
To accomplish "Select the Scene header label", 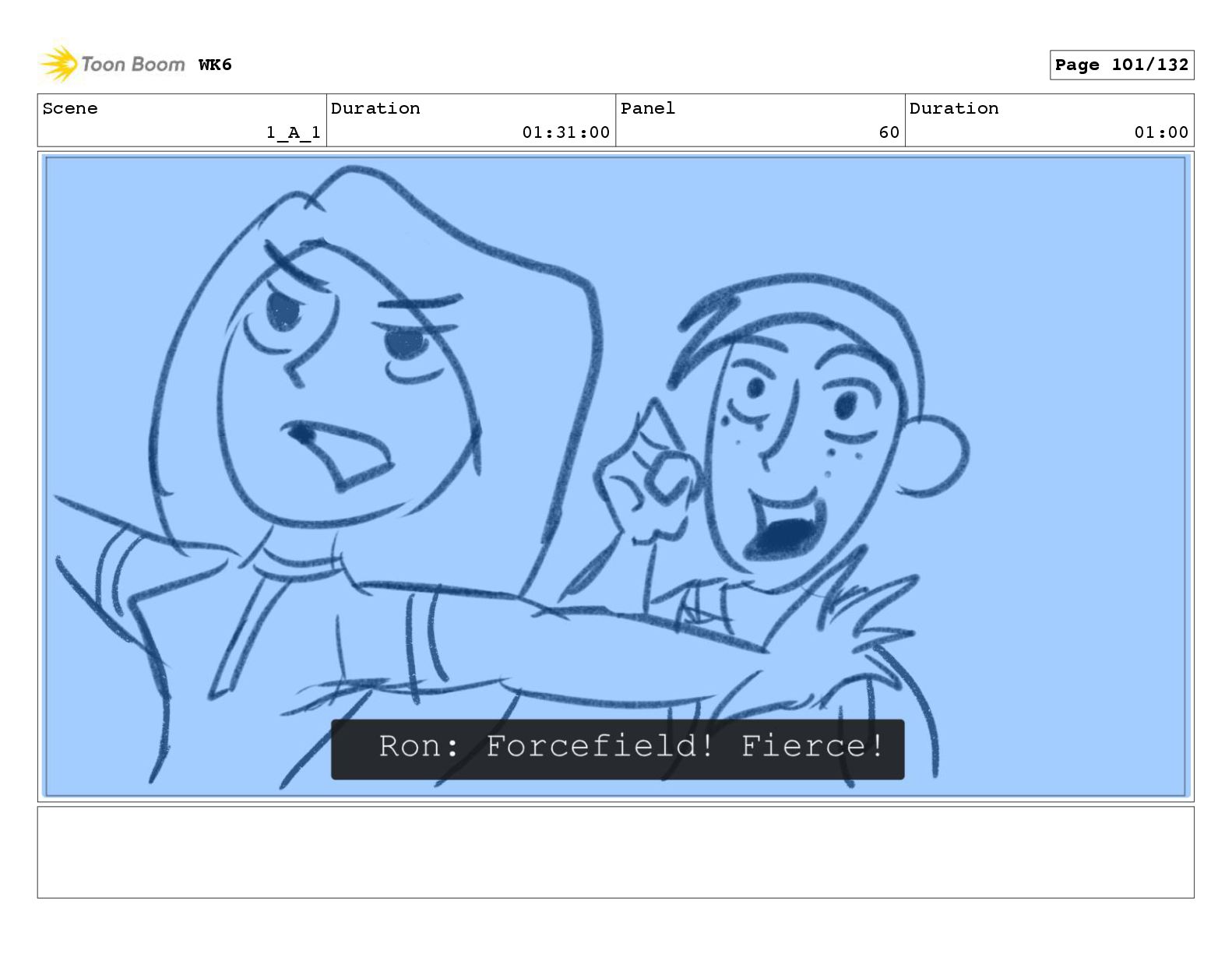I will click(70, 108).
